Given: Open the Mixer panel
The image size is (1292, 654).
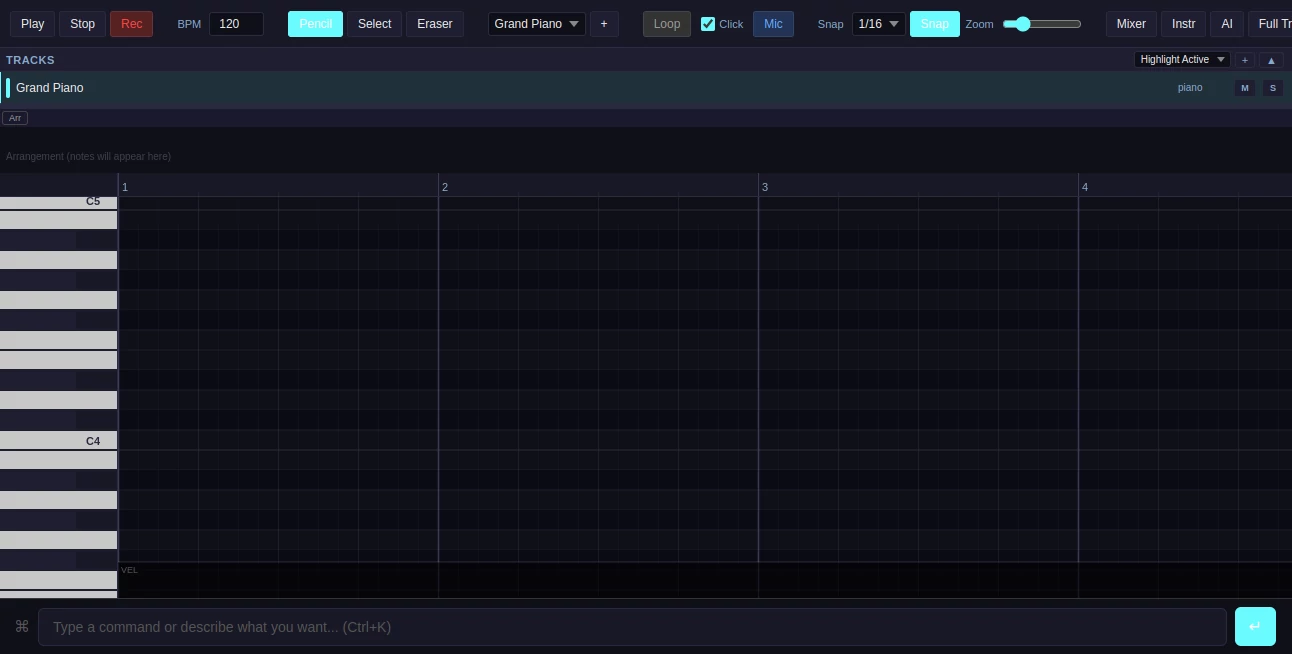Looking at the screenshot, I should click(x=1131, y=24).
